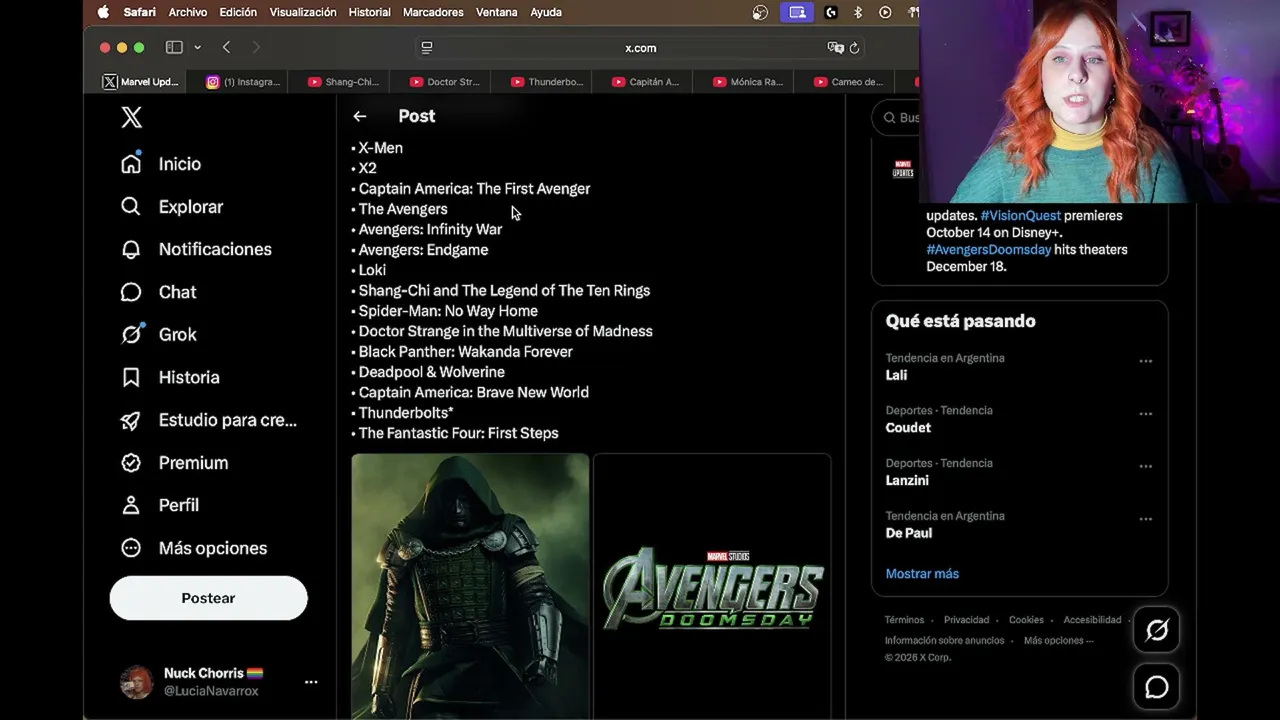
Task: Open the Apple menu
Action: (x=103, y=12)
